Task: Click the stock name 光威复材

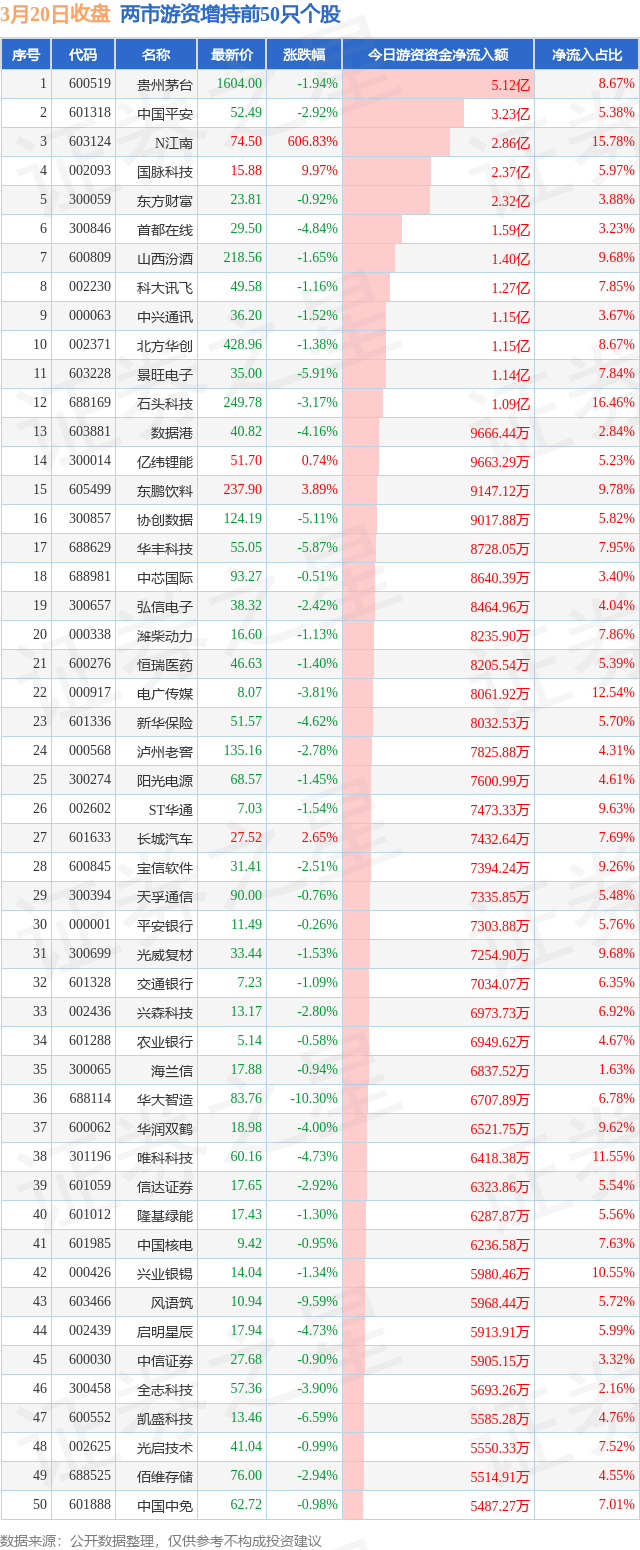Action: 166,955
